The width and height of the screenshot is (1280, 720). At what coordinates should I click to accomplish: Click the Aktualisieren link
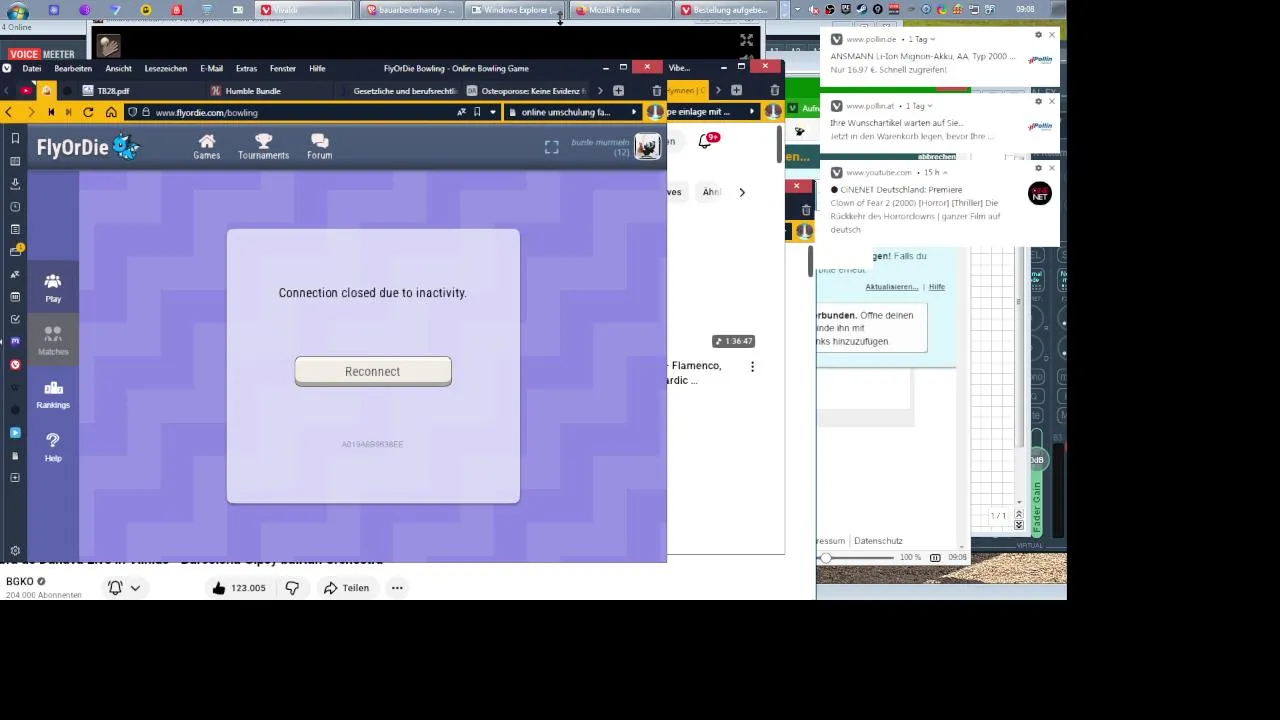point(891,287)
